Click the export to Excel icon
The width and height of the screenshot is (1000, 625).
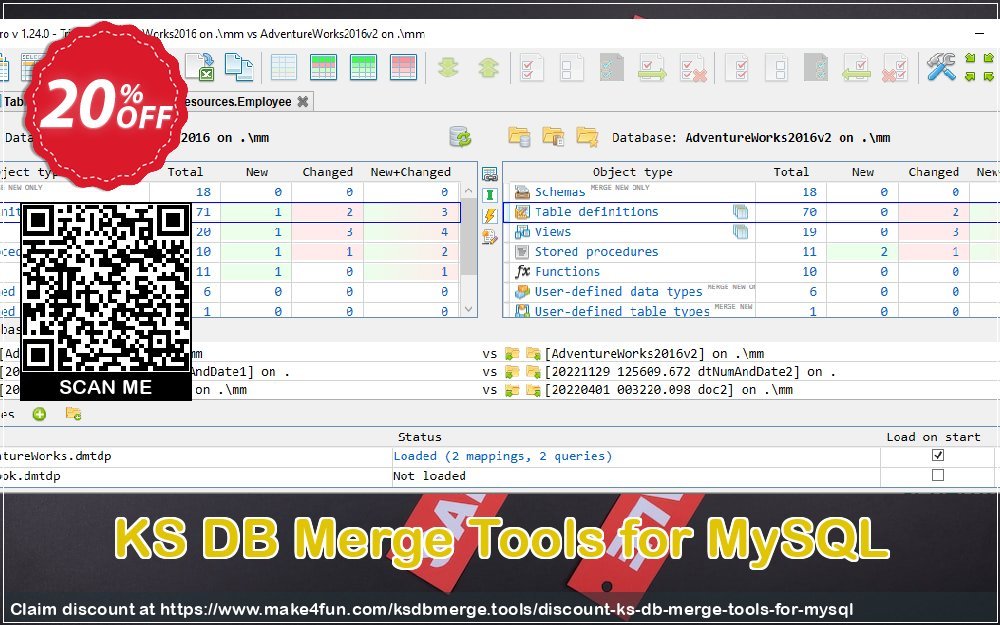[x=200, y=67]
